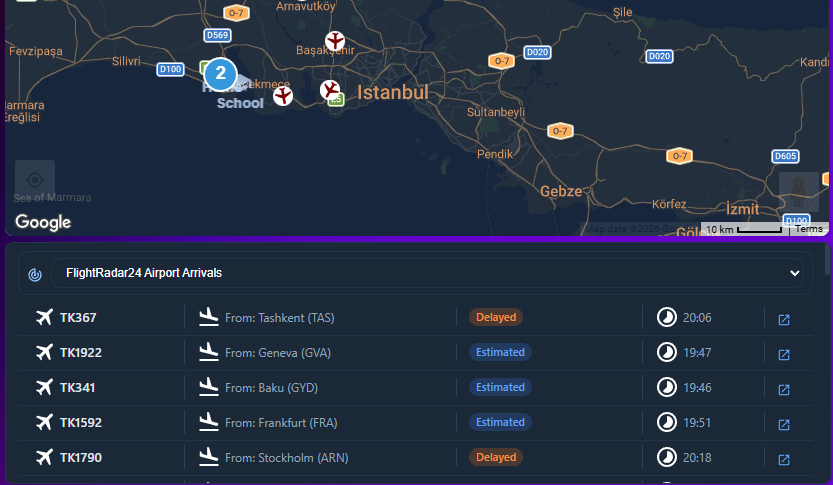
Task: Click the Estimated badge for TK1922
Action: [500, 352]
